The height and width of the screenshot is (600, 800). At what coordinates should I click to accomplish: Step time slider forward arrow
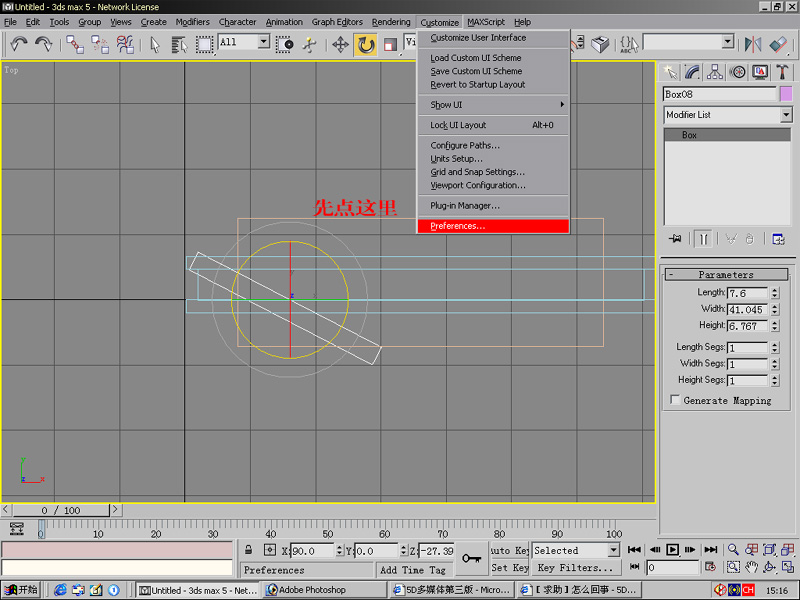(115, 509)
